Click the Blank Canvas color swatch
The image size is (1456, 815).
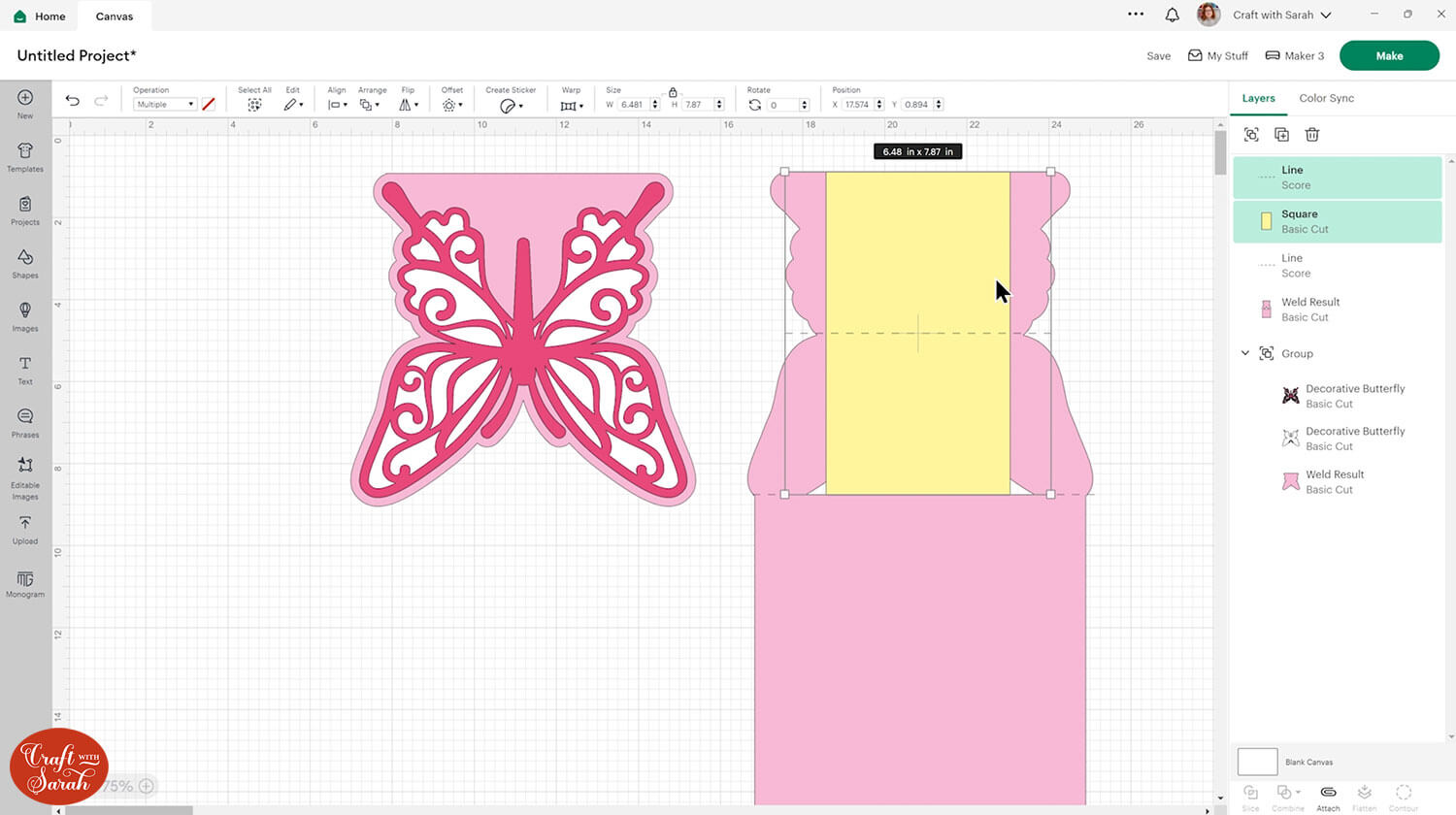[x=1257, y=762]
